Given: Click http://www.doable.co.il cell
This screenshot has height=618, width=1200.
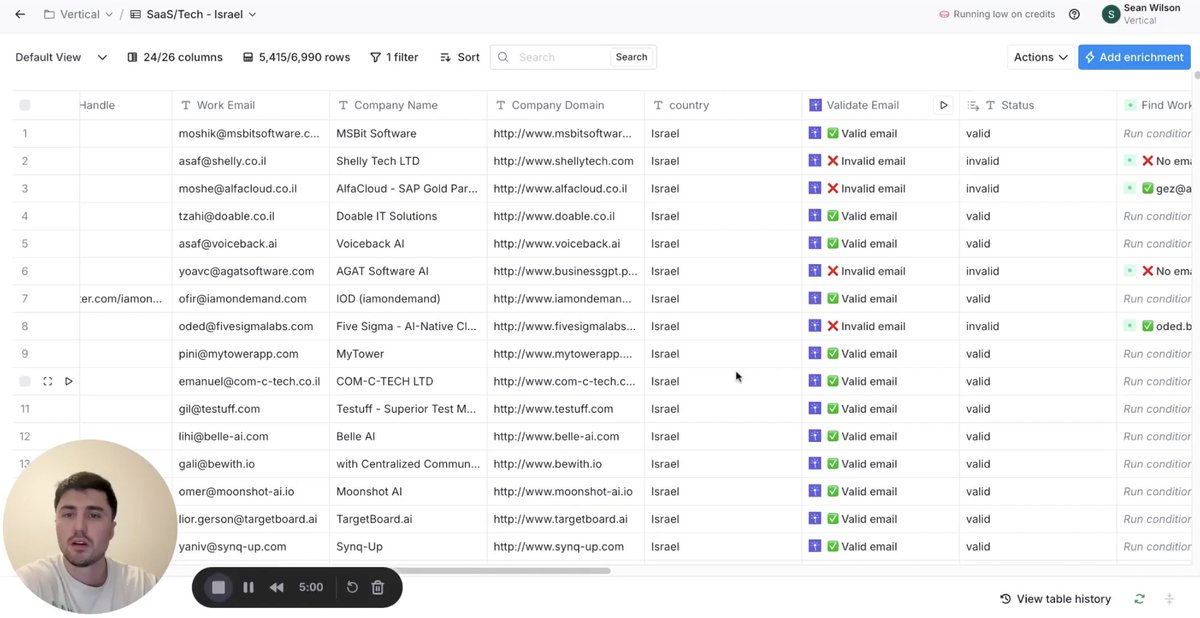Looking at the screenshot, I should point(566,216).
